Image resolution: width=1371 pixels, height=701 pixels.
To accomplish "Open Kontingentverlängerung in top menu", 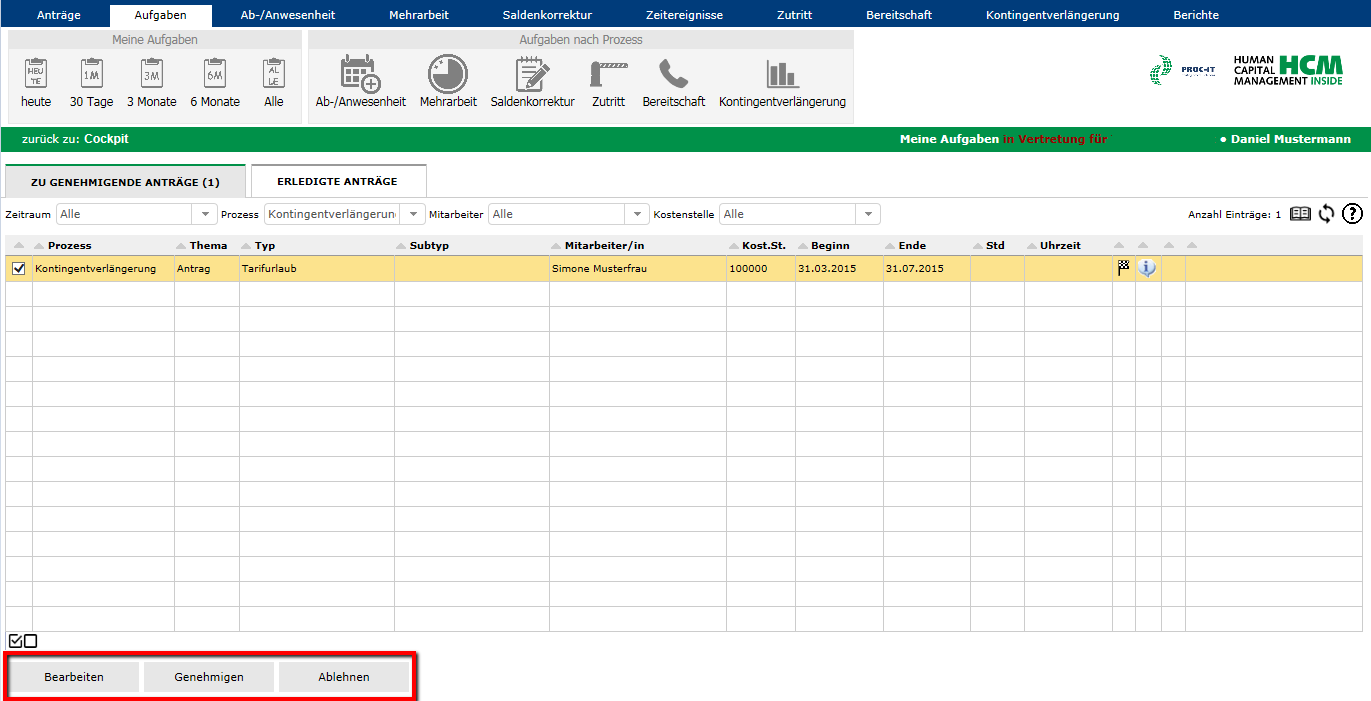I will [1052, 15].
